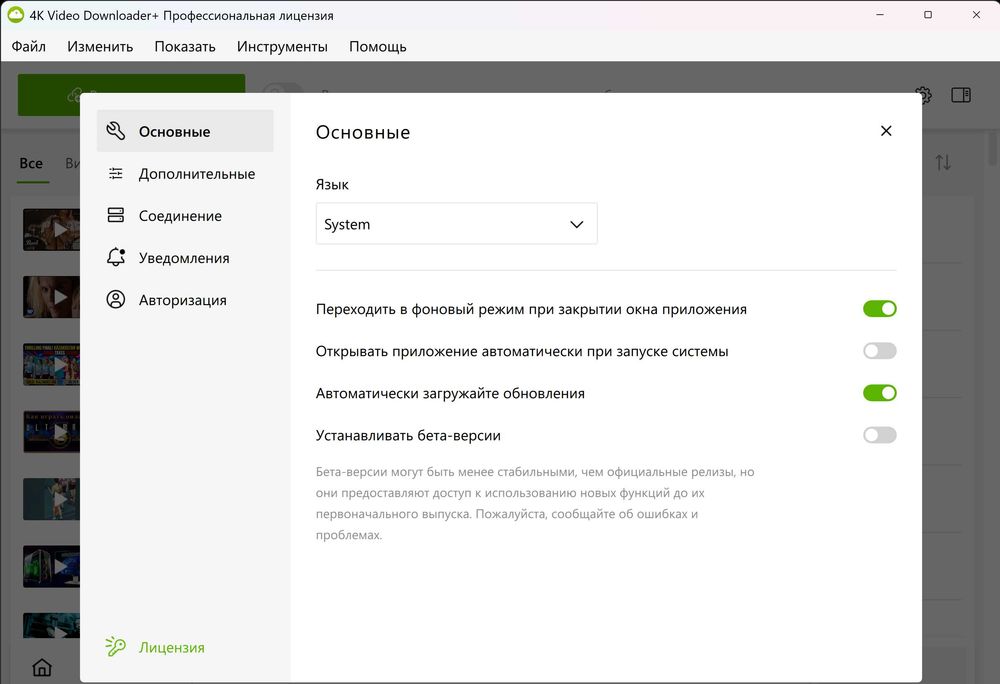Click the main window vertical scrollbar
1000x684 pixels.
993,147
